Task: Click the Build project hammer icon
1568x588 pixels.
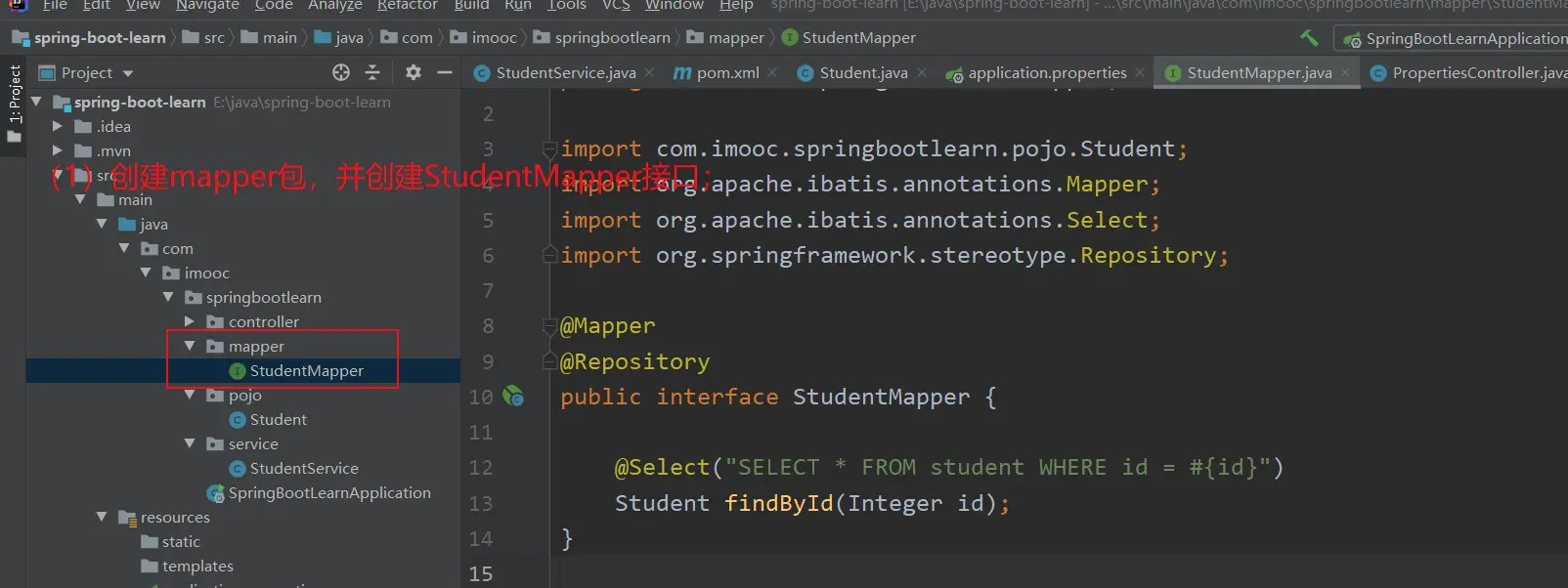Action: click(x=1308, y=38)
